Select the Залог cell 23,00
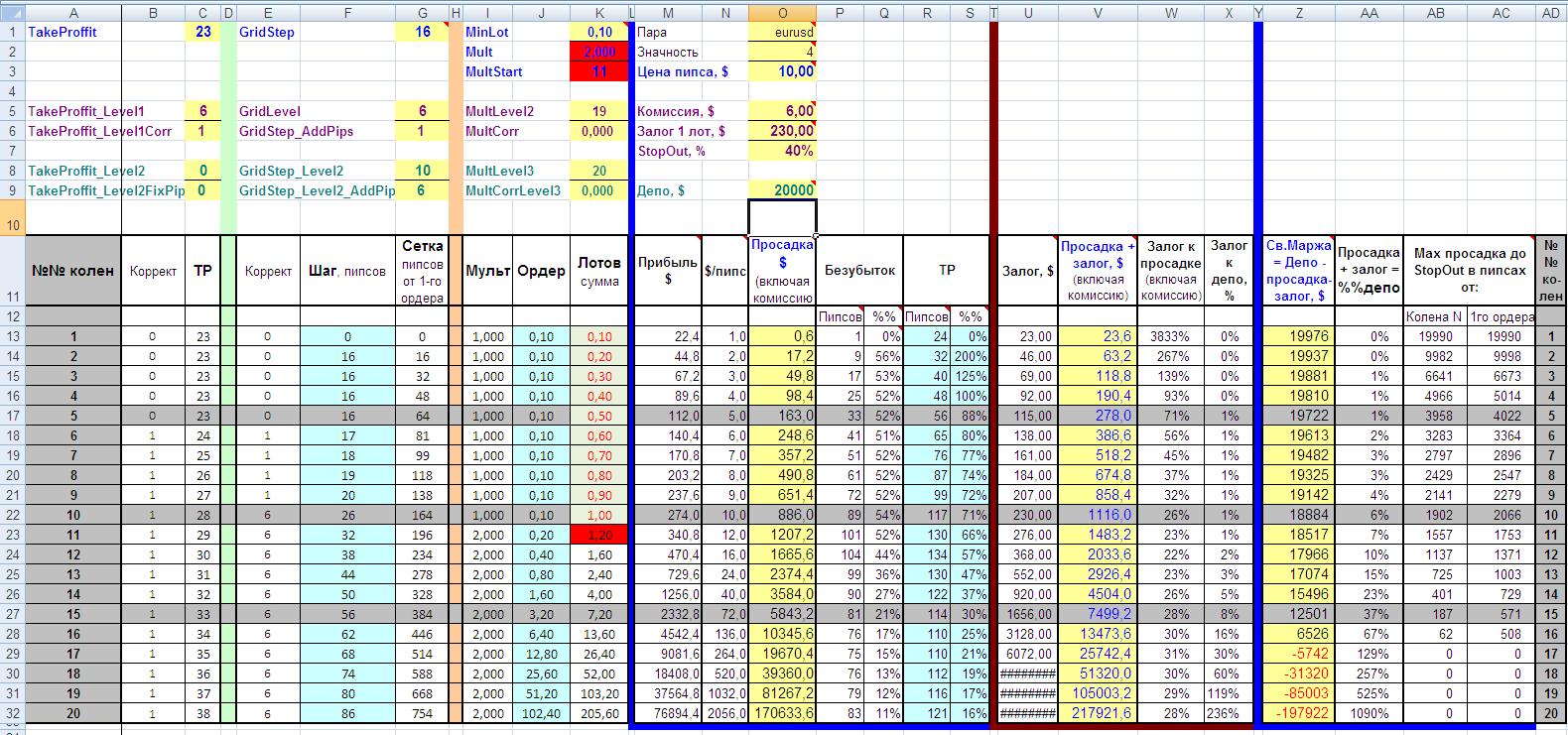This screenshot has height=735, width=1568. pyautogui.click(x=1027, y=336)
